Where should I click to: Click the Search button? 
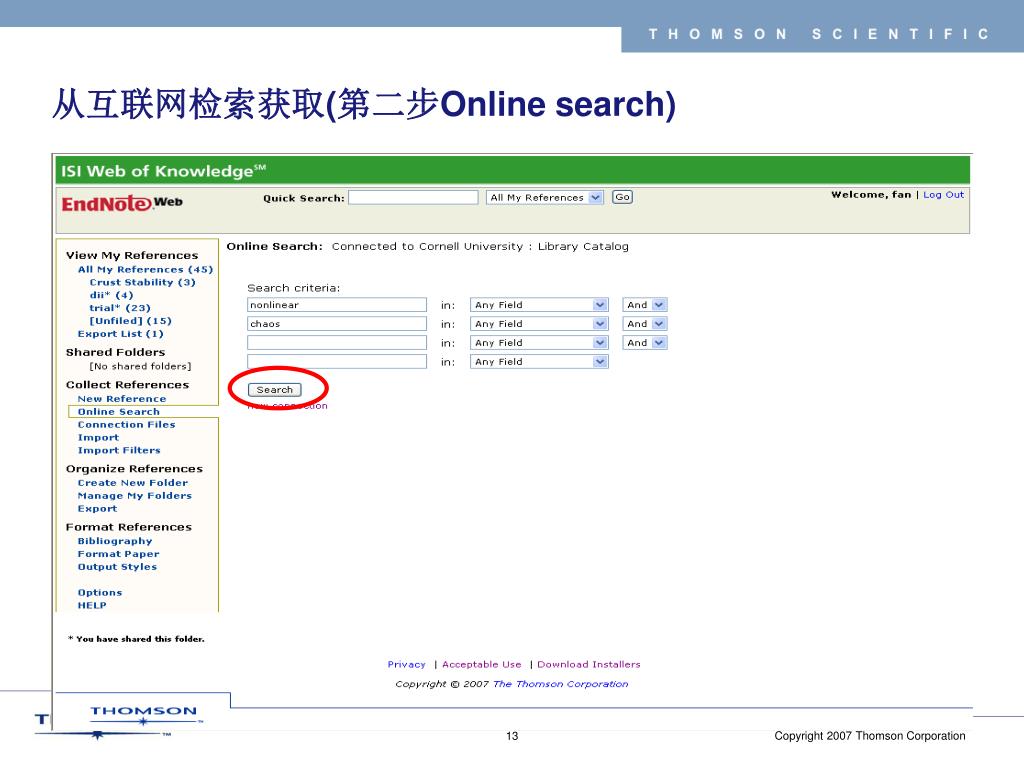tap(274, 390)
